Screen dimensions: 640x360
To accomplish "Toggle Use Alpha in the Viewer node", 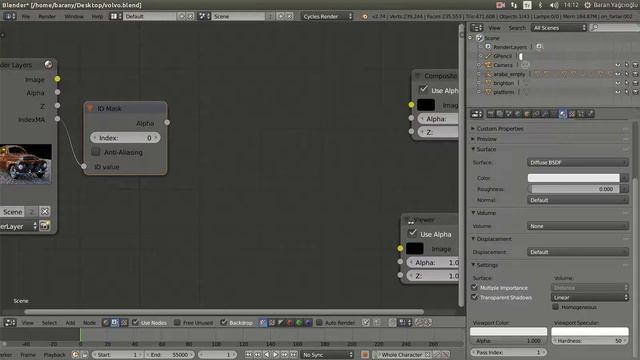I will 413,233.
